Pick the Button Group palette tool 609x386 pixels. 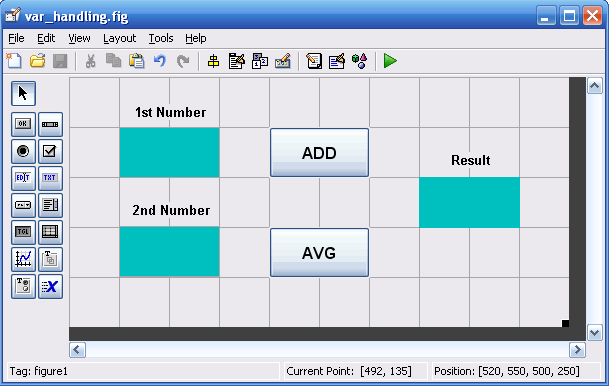point(23,286)
